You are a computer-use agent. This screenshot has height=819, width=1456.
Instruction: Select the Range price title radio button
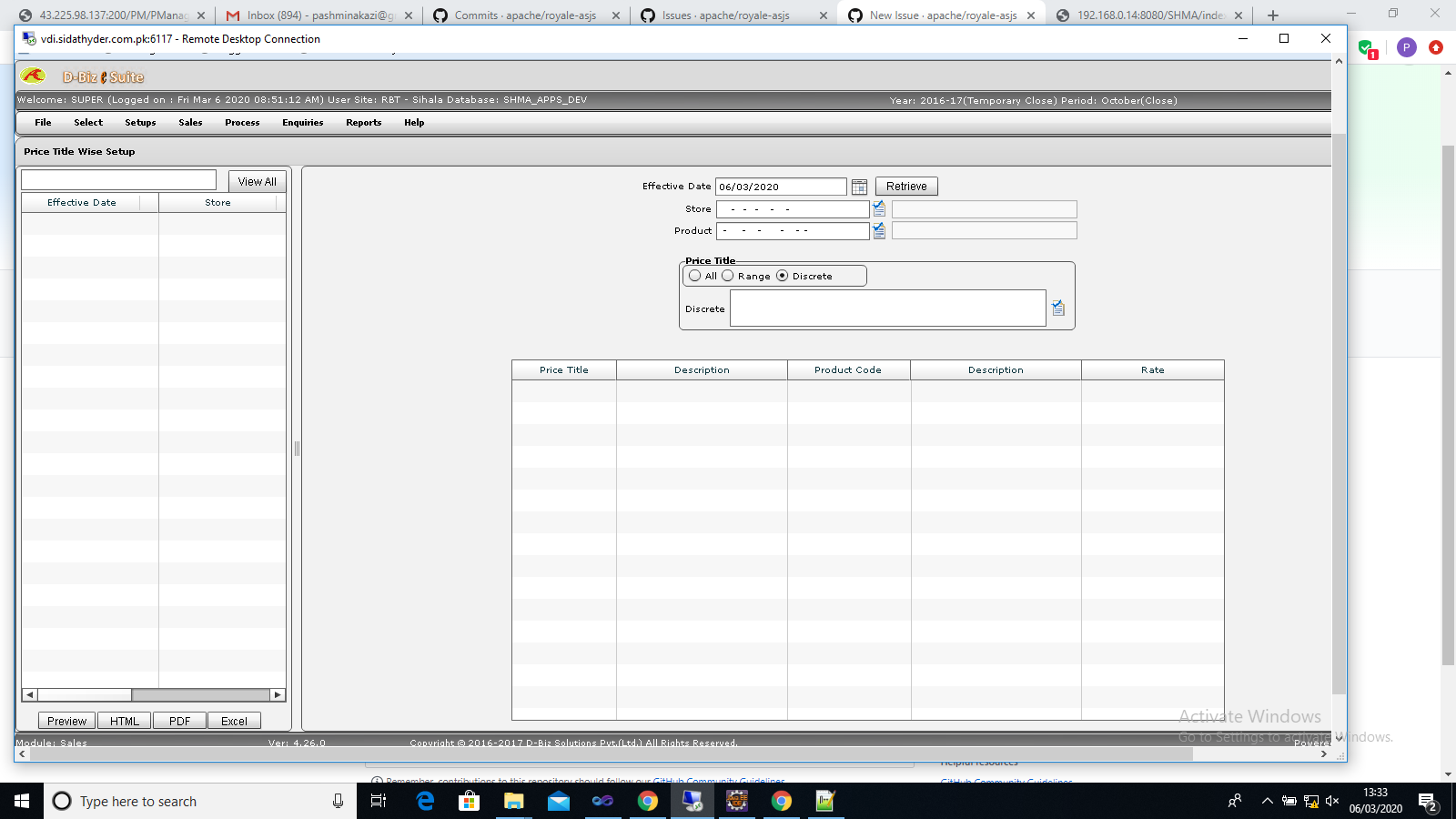point(727,276)
